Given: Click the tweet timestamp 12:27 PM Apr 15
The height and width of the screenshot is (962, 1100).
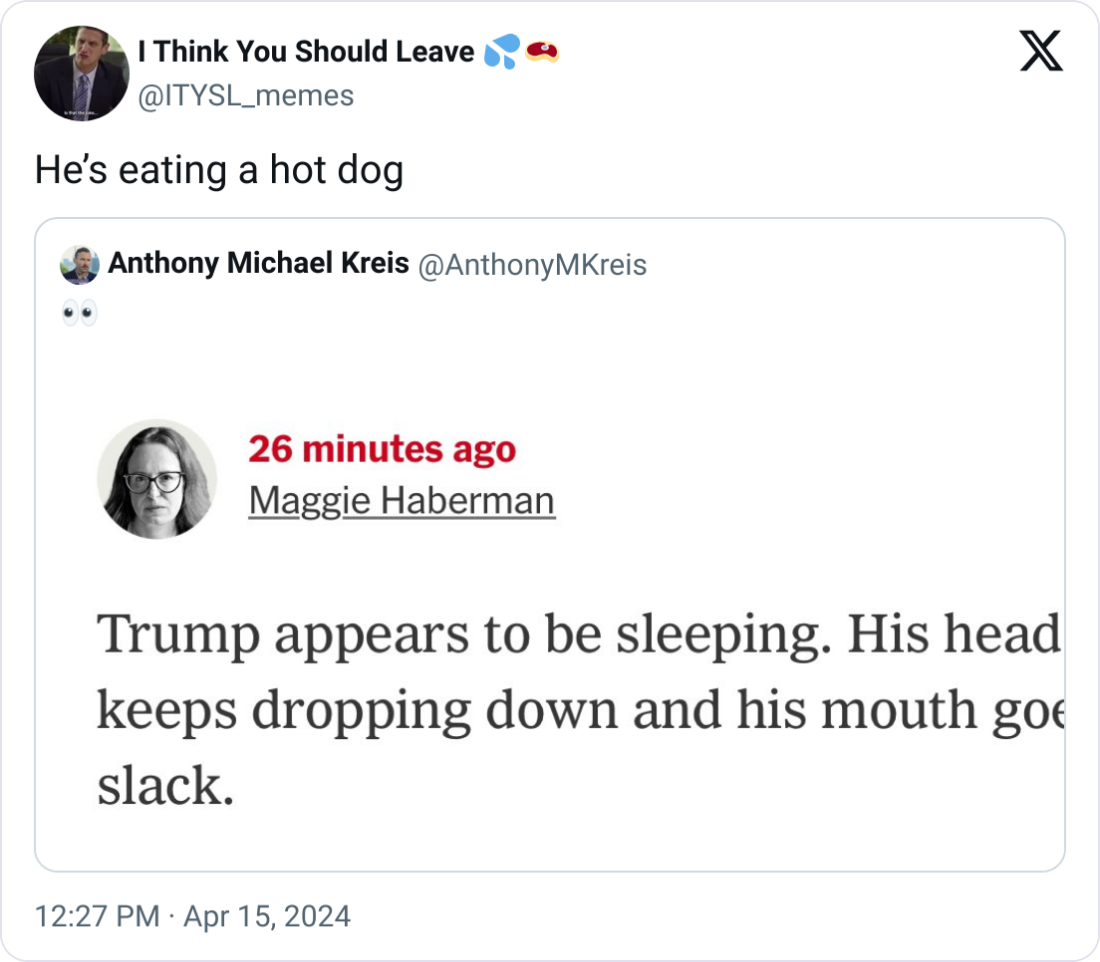Looking at the screenshot, I should click(188, 915).
